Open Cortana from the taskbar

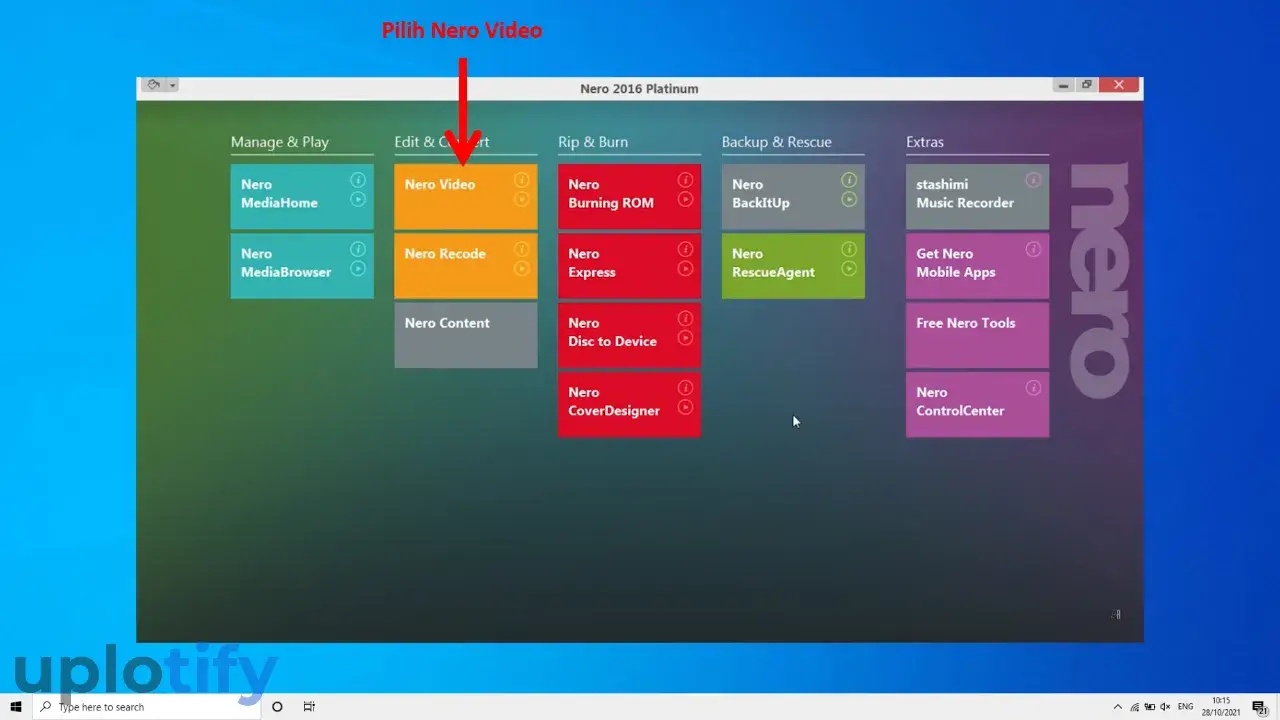[x=277, y=707]
